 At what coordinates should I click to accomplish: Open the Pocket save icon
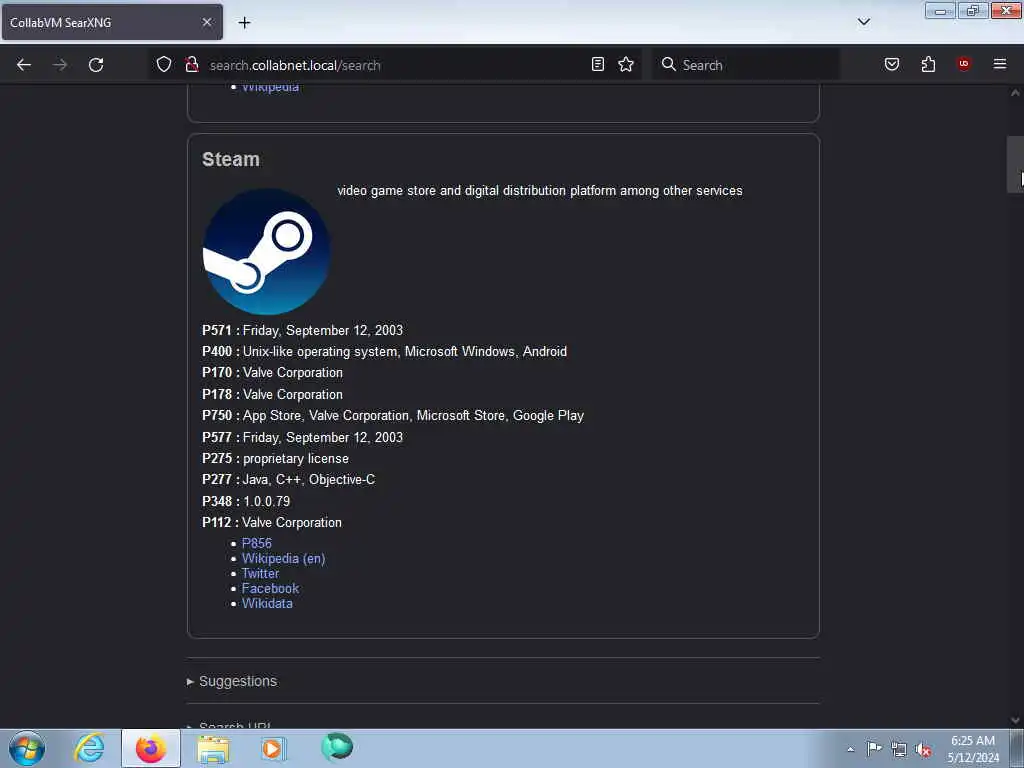coord(892,64)
